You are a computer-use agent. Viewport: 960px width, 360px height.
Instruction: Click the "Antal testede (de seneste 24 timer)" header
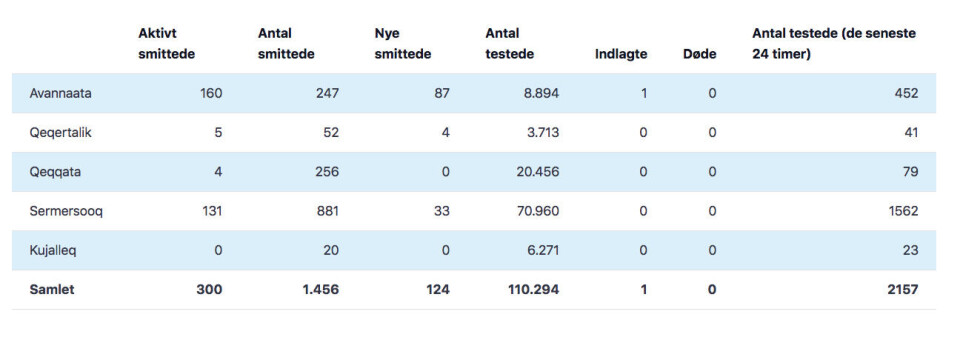834,43
